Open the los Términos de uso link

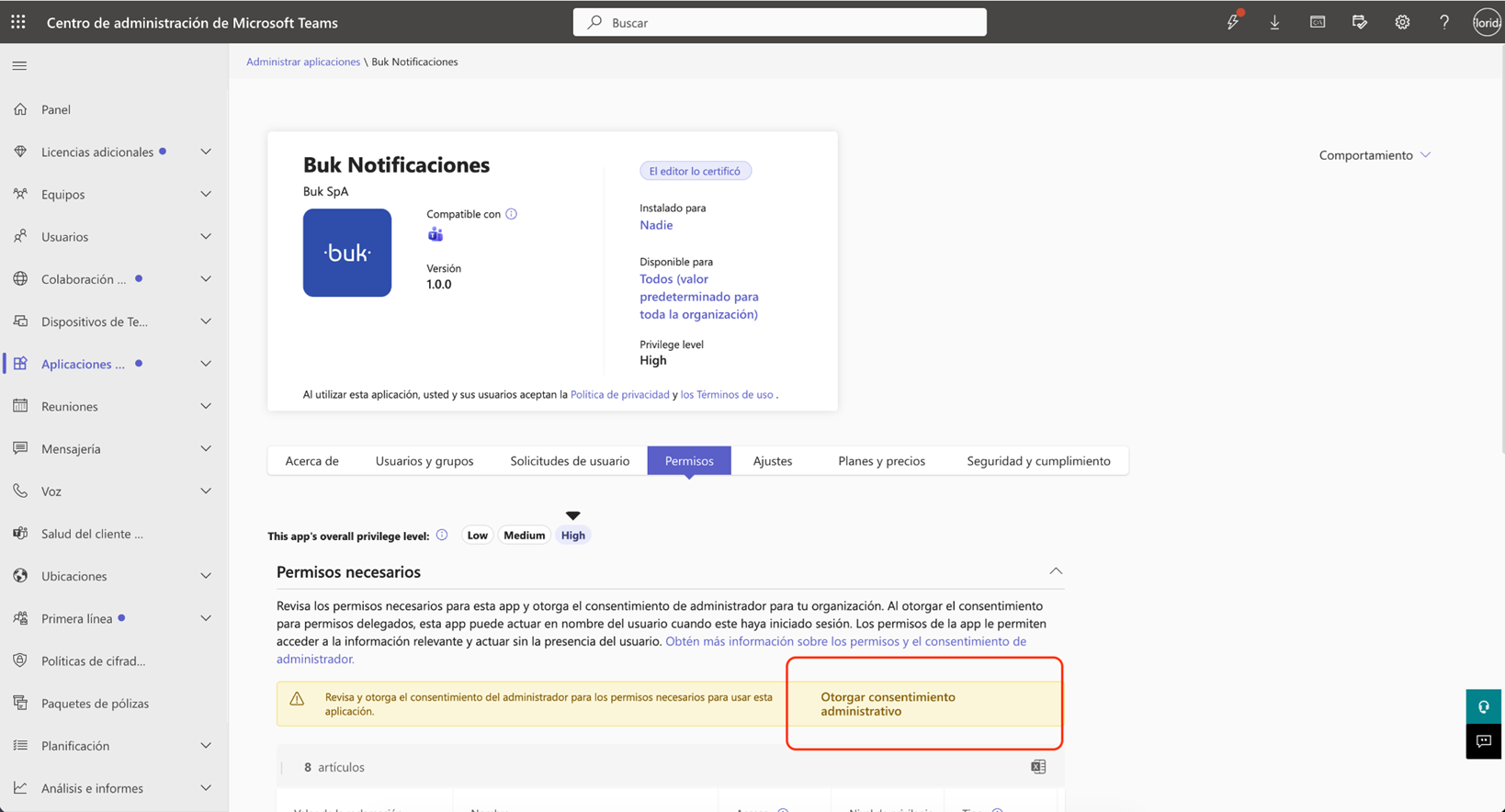tap(727, 395)
